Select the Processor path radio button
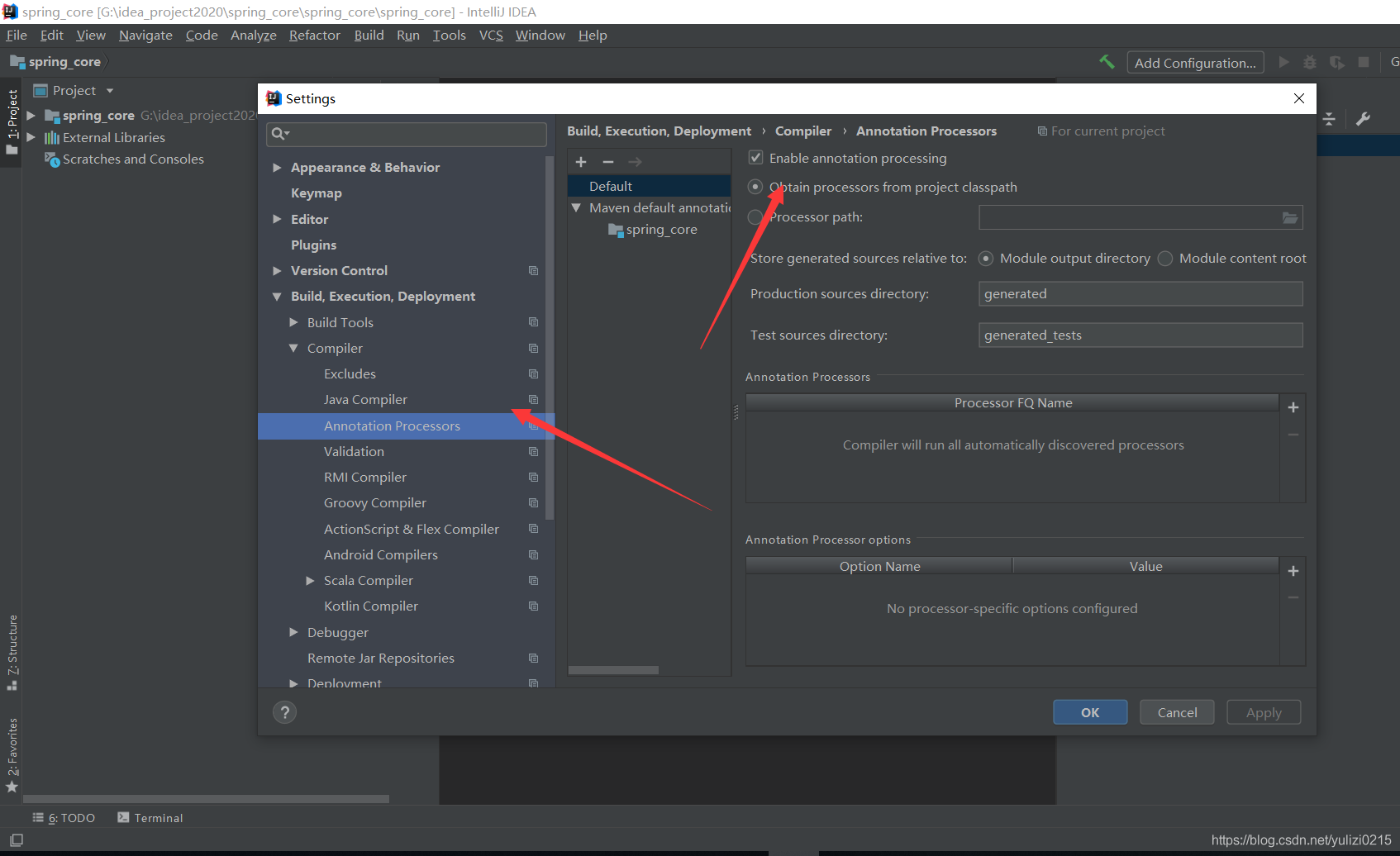1400x856 pixels. [x=755, y=217]
